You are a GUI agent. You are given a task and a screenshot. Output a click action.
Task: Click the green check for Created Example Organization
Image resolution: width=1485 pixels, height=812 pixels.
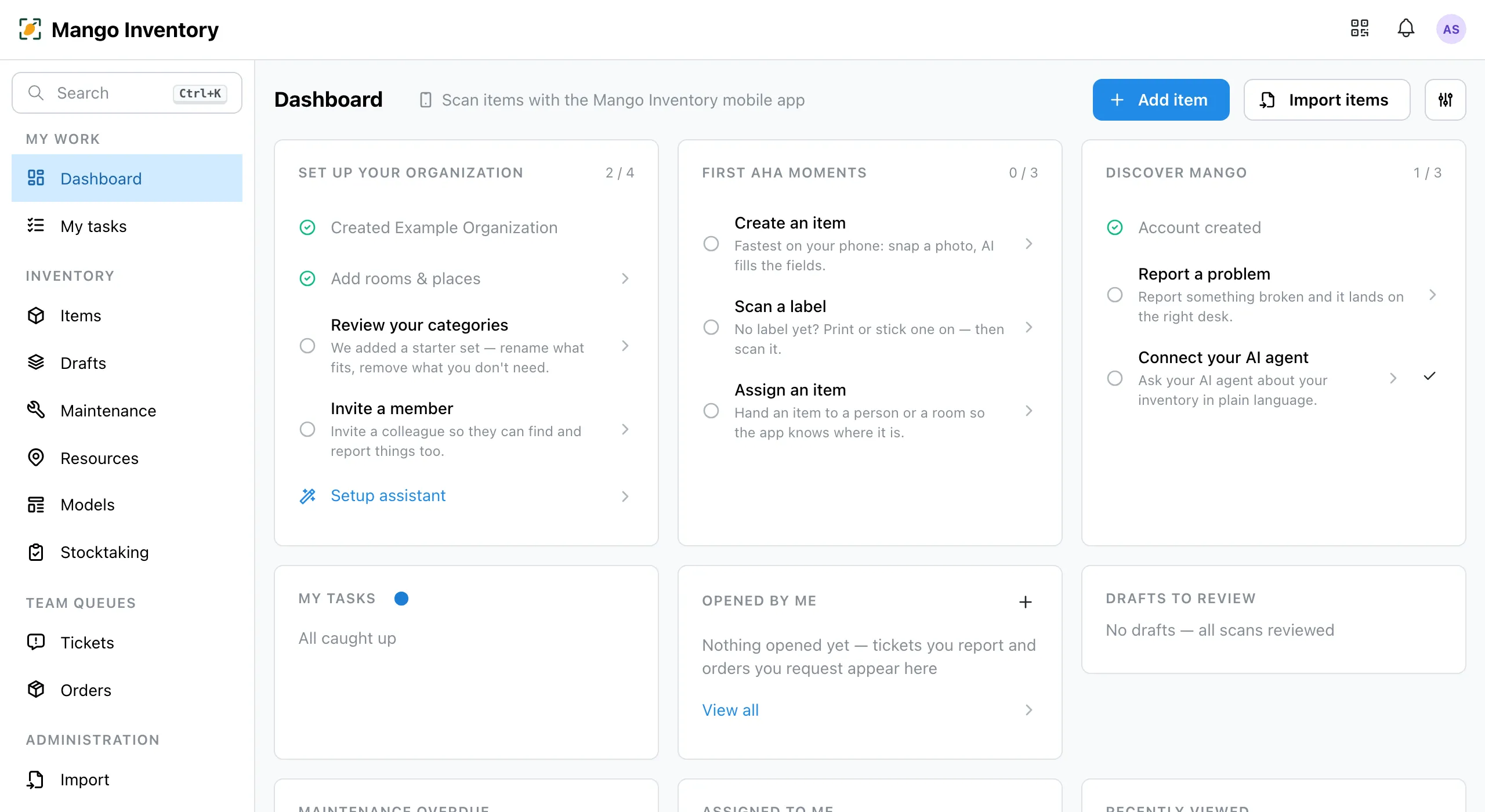(307, 227)
